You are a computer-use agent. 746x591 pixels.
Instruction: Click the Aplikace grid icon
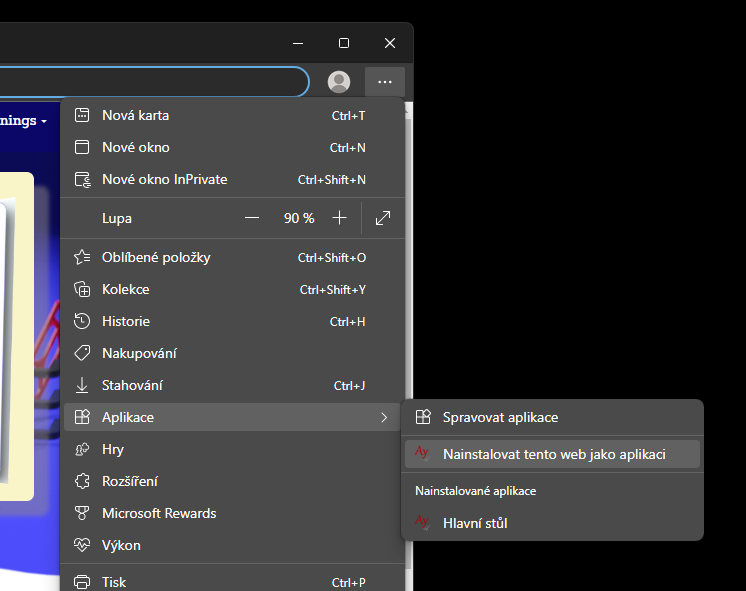[x=82, y=417]
